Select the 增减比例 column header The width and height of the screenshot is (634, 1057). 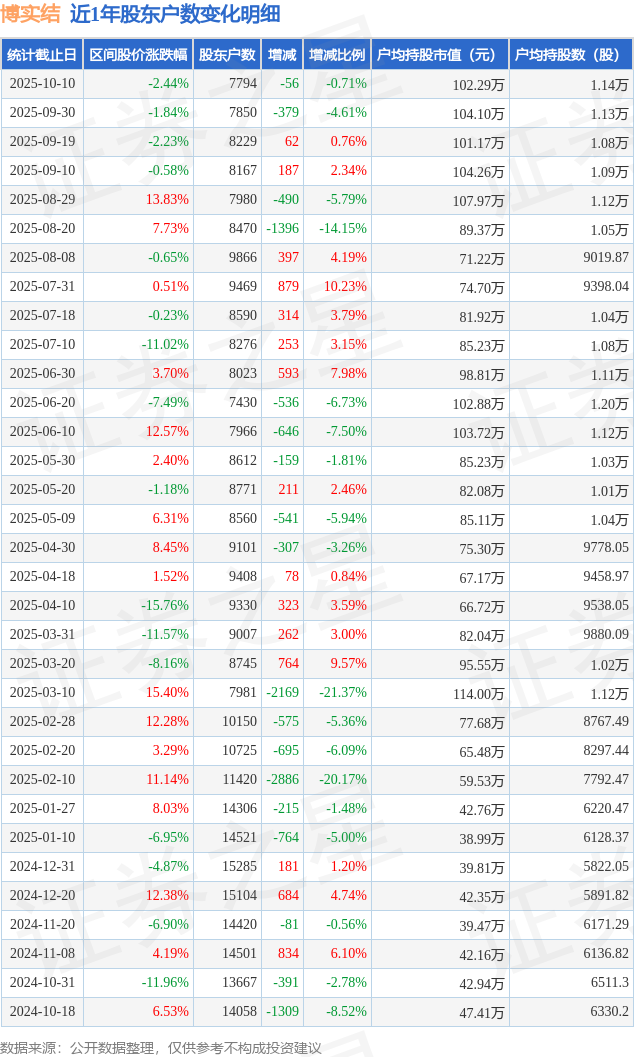coord(337,55)
